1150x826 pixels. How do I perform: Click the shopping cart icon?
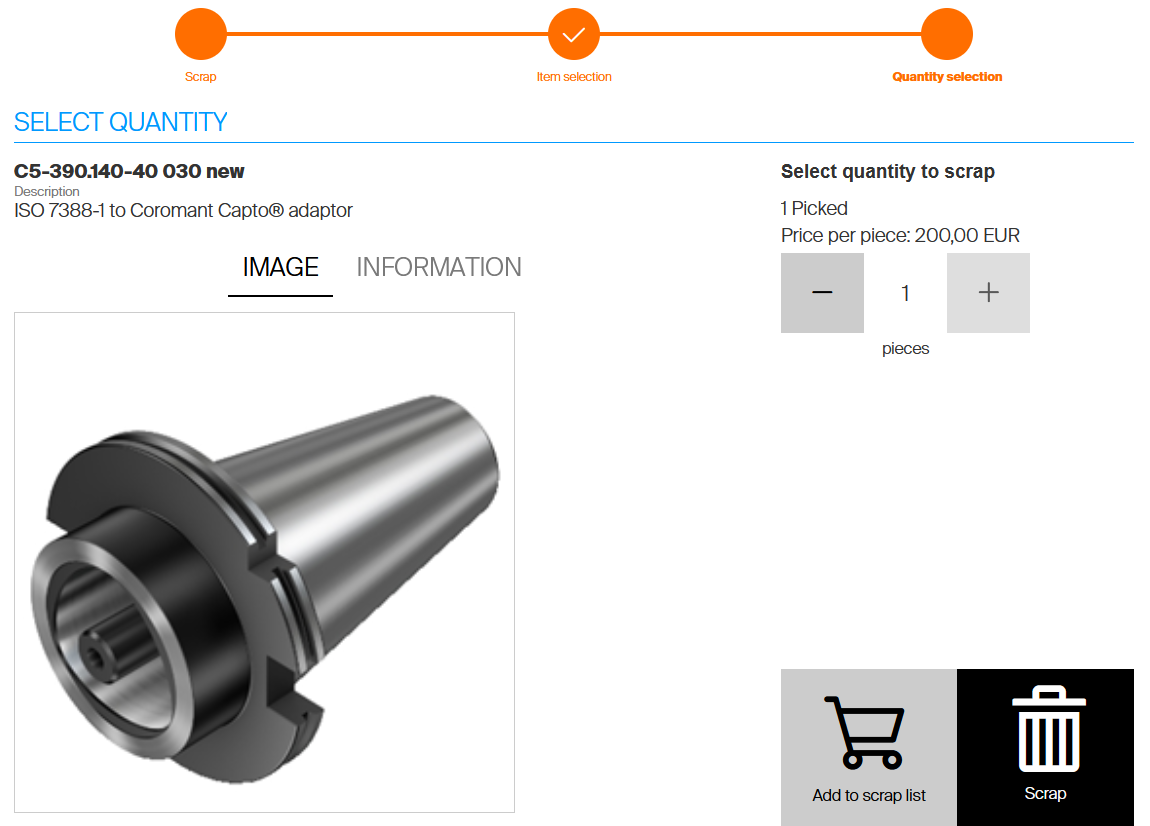[x=865, y=732]
